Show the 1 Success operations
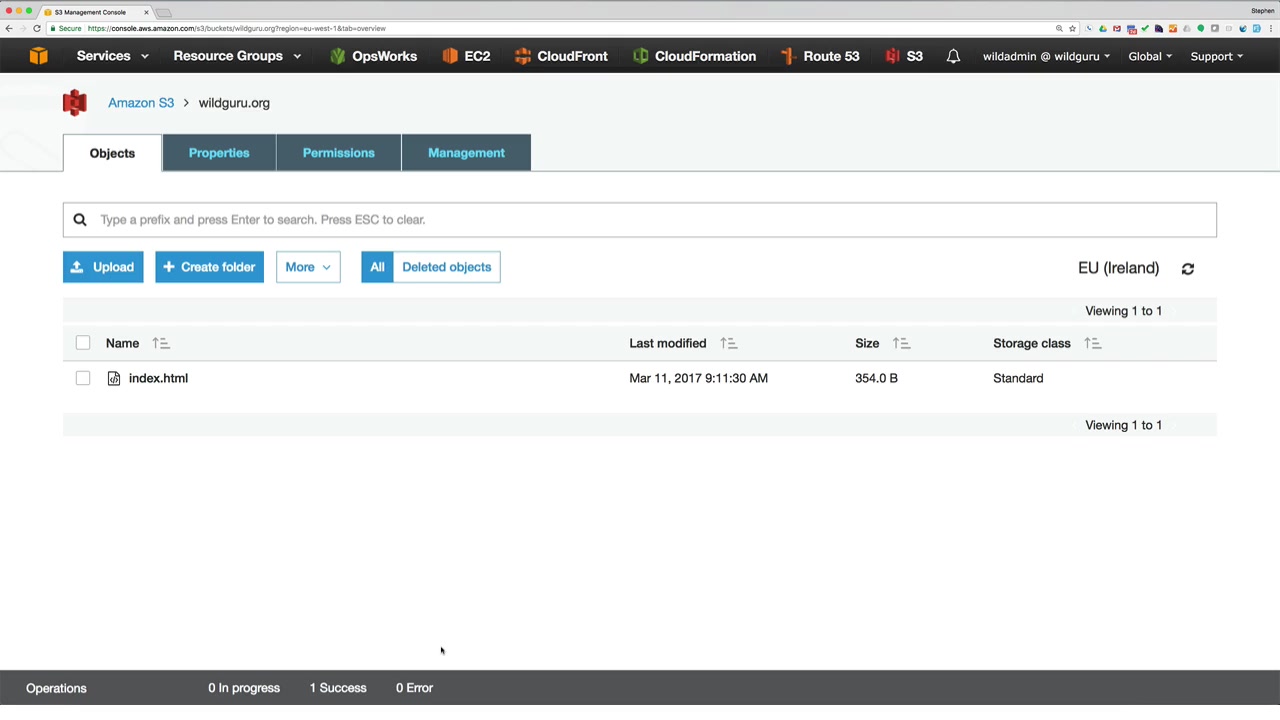 pos(338,688)
